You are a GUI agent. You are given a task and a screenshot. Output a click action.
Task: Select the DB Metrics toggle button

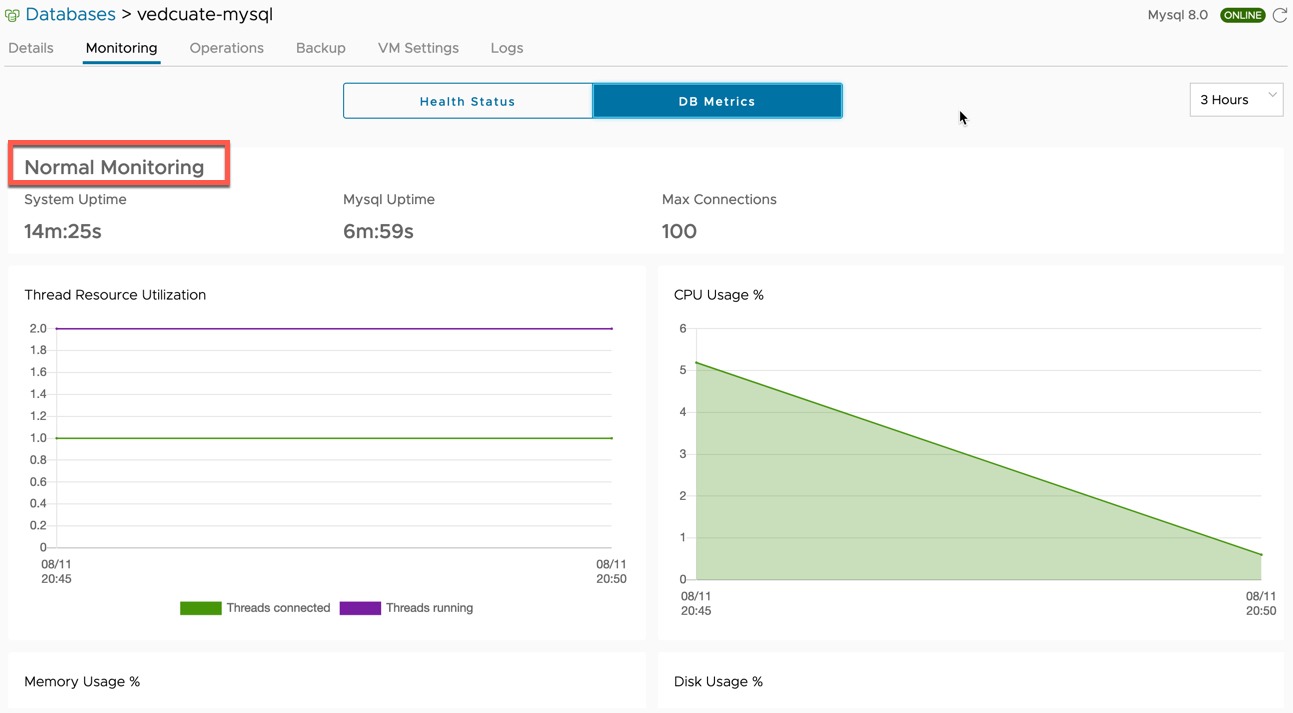coord(717,101)
